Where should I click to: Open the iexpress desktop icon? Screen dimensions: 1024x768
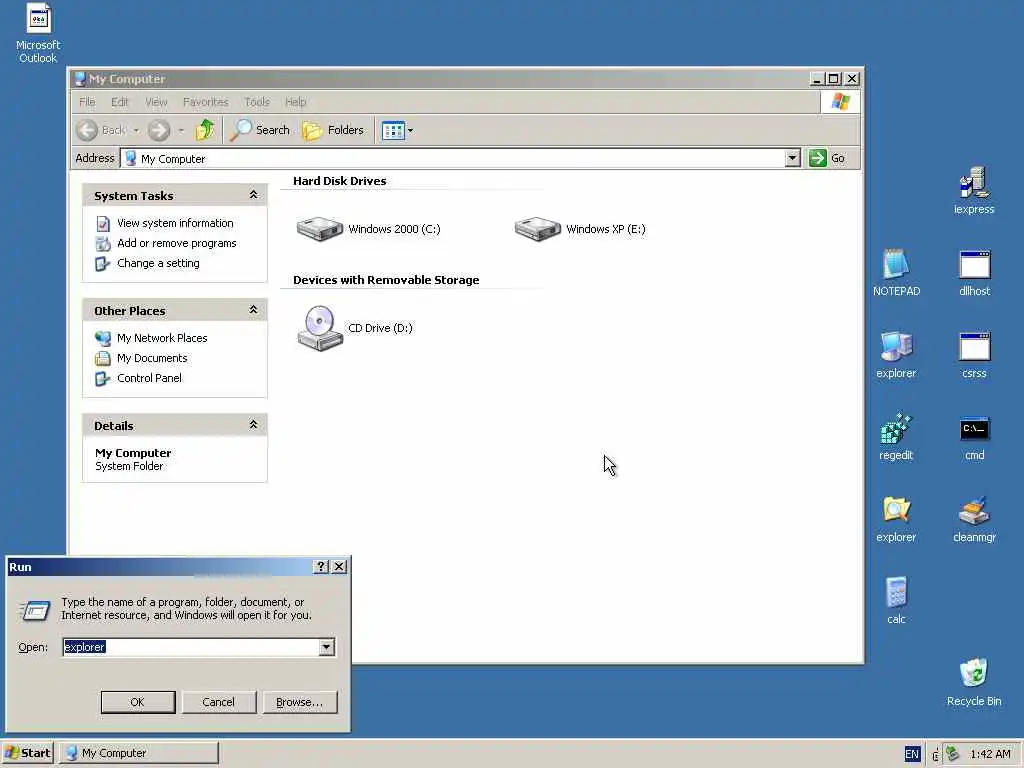point(974,190)
